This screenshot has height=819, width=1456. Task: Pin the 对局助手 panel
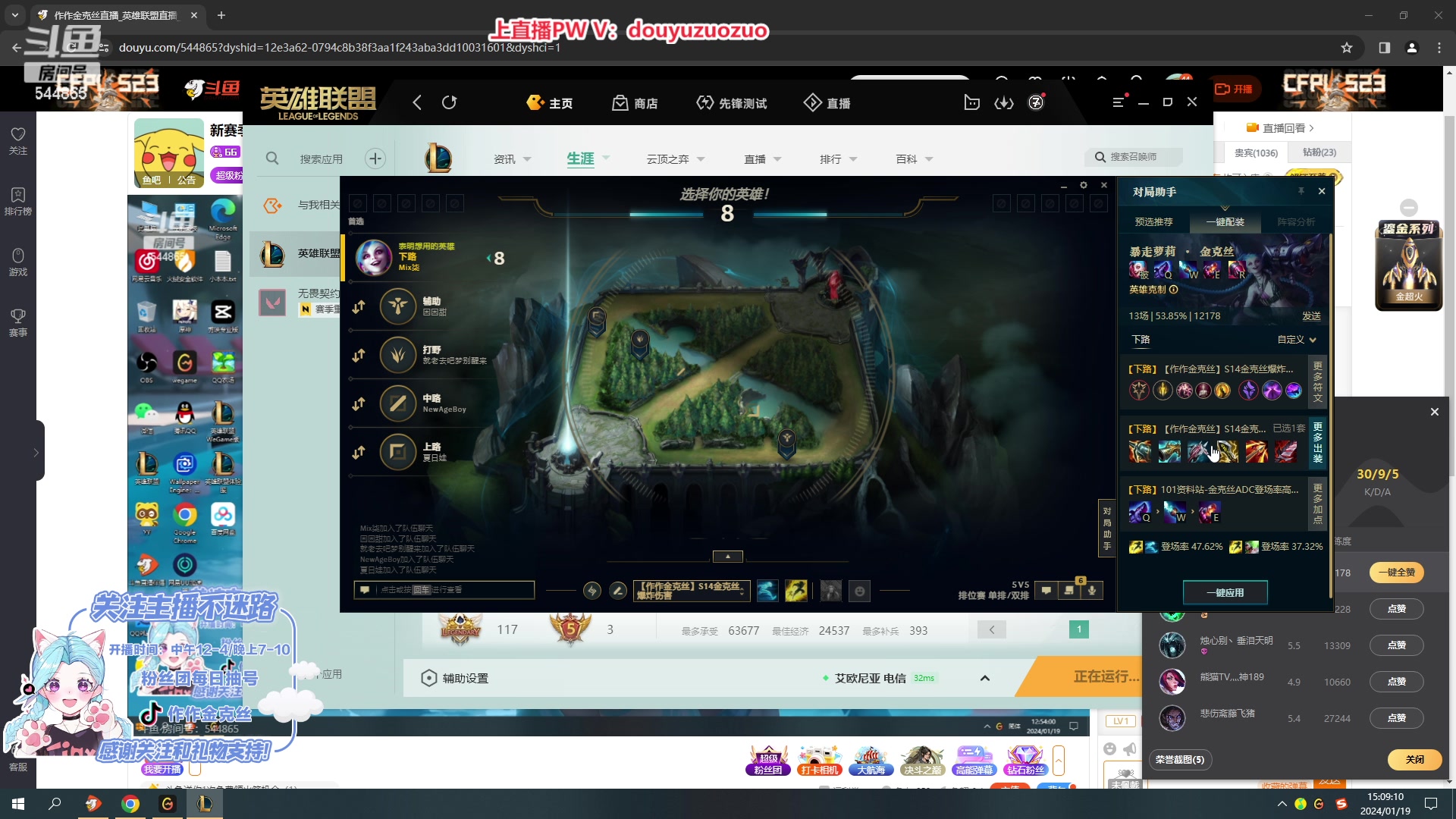1301,191
